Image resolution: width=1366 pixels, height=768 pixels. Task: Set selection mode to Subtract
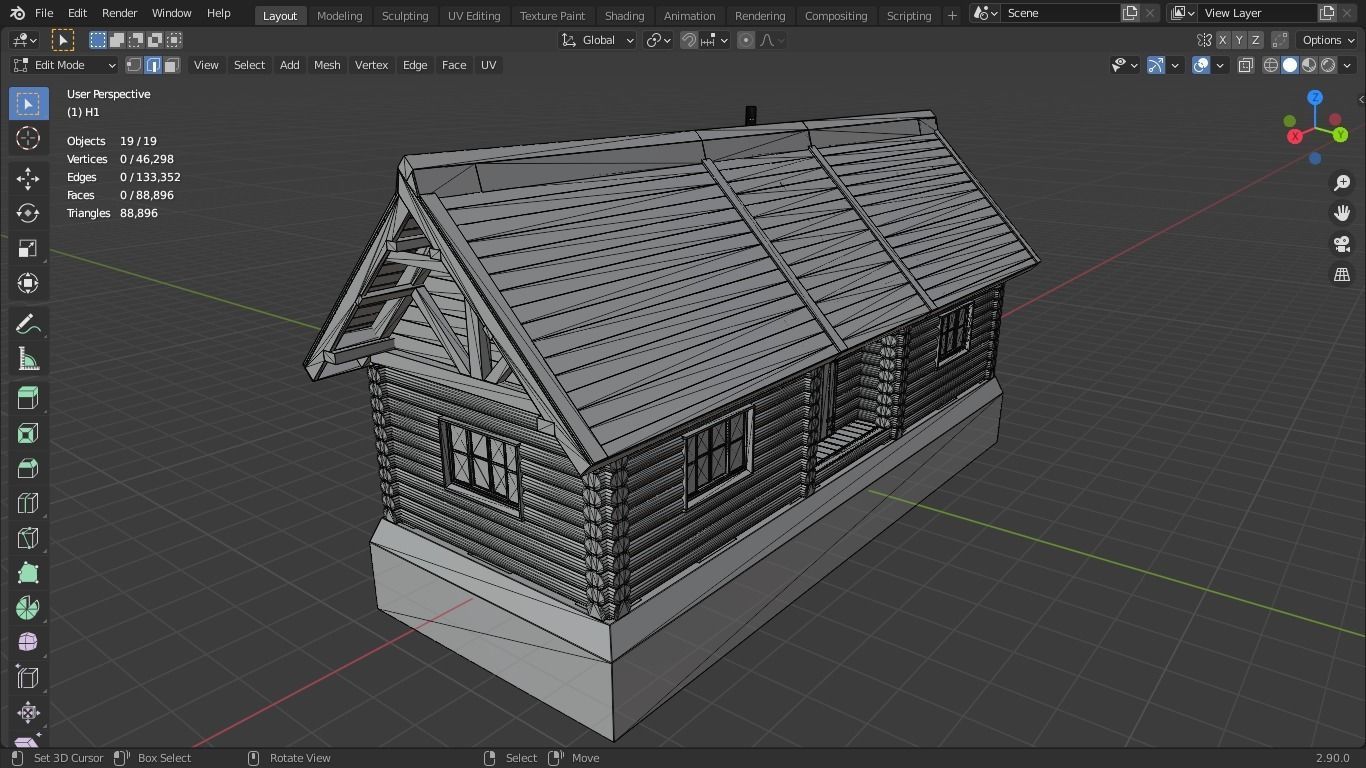tap(136, 40)
